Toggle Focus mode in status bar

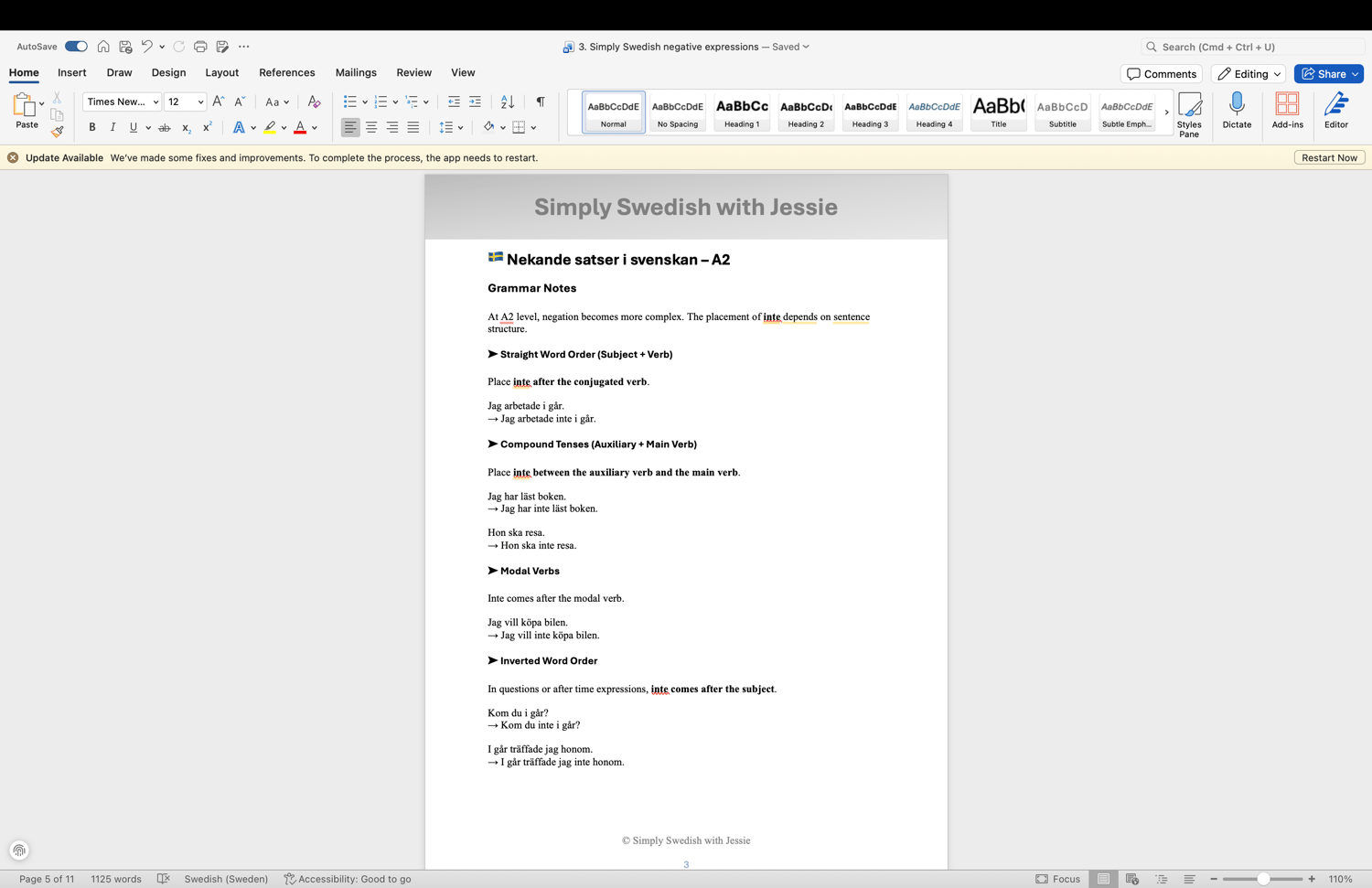pos(1058,879)
